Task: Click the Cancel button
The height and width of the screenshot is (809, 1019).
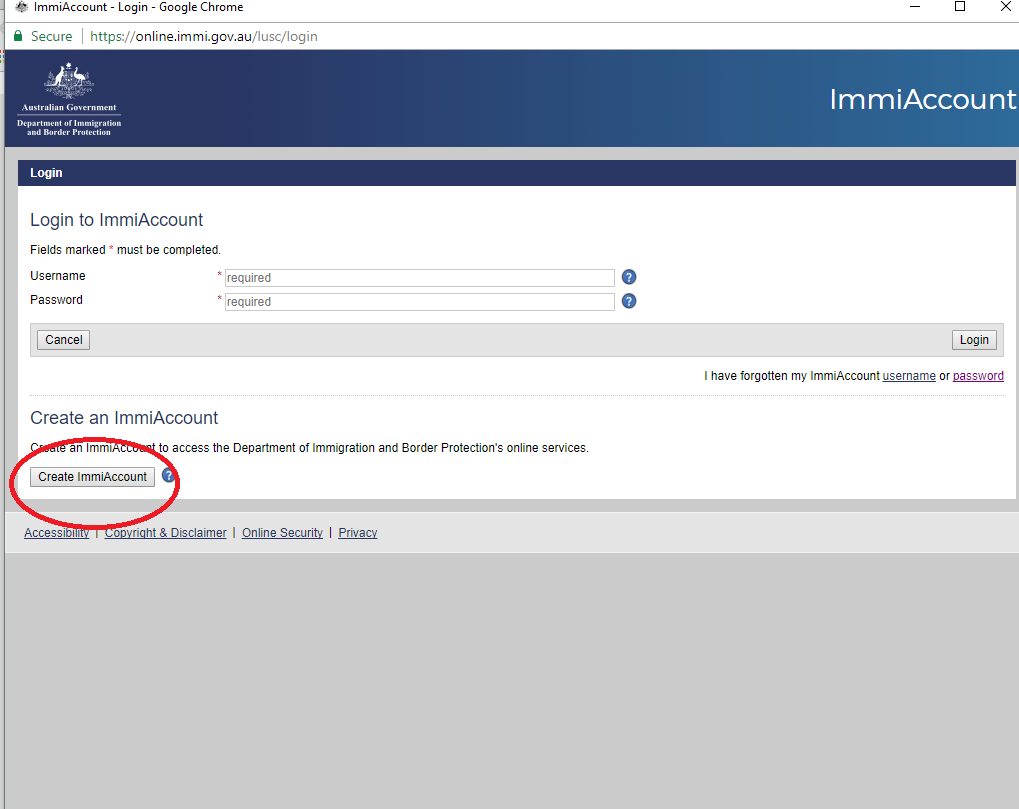Action: click(63, 340)
